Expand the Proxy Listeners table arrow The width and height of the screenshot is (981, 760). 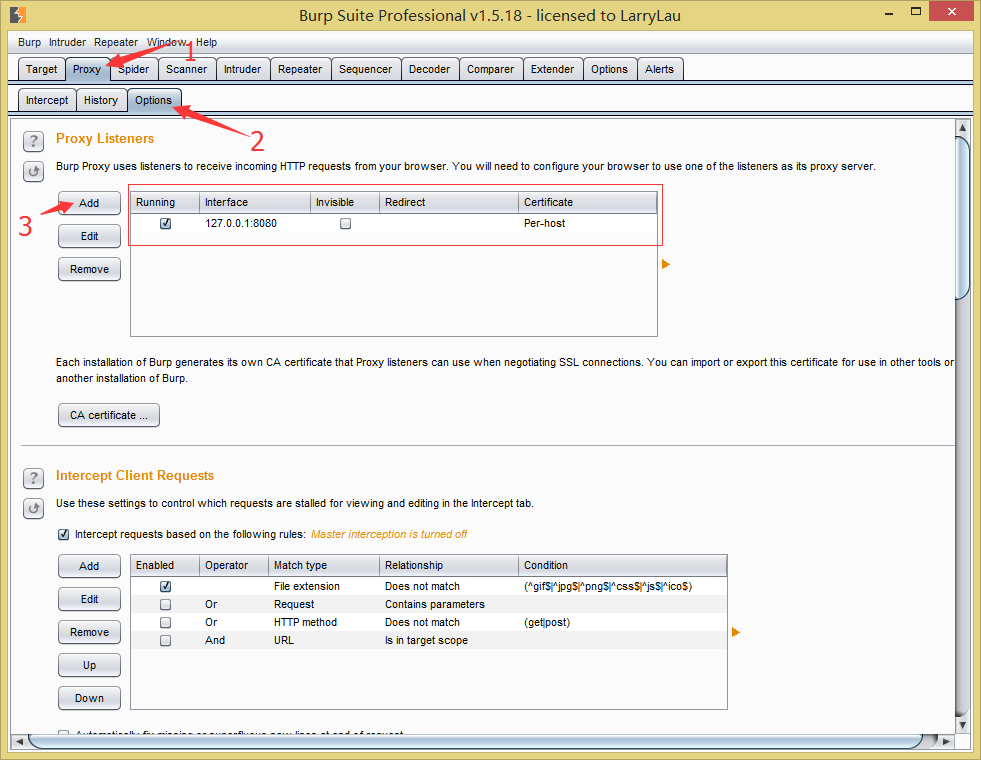coord(666,264)
